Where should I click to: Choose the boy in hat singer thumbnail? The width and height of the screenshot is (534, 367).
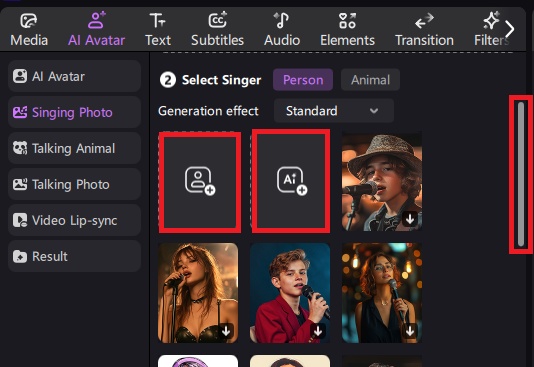tap(382, 181)
